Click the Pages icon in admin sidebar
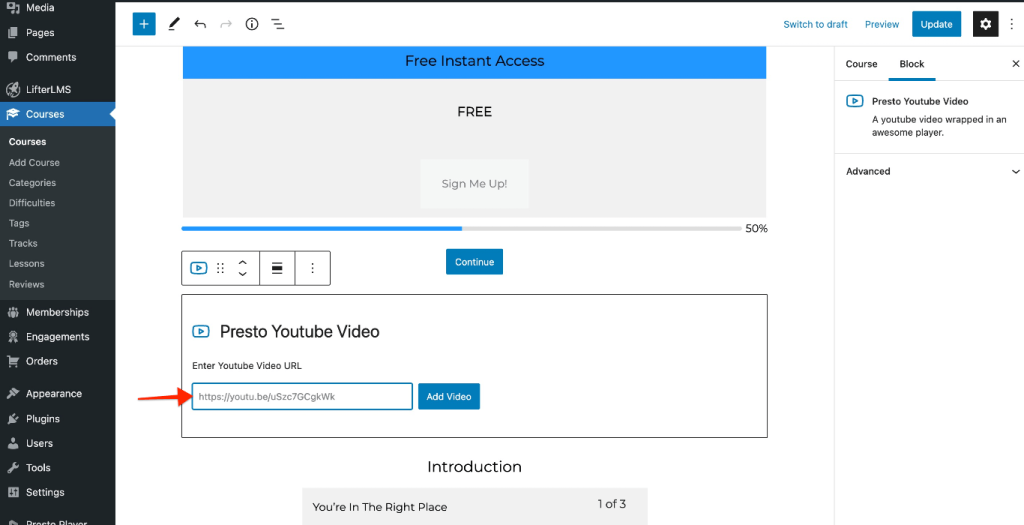 pyautogui.click(x=12, y=33)
